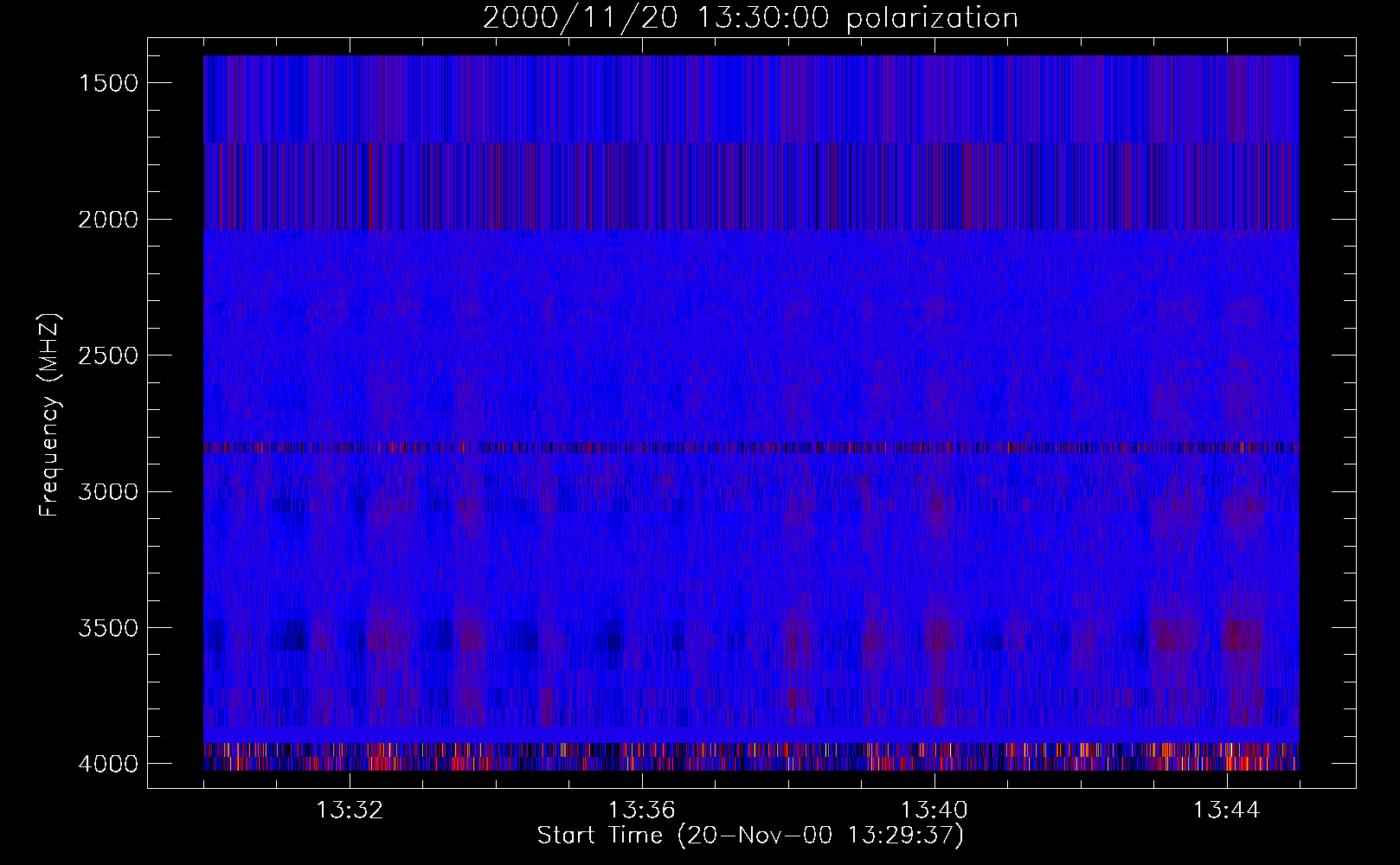This screenshot has width=1400, height=865.
Task: Click the 2000 frequency tick label
Action: click(x=108, y=220)
